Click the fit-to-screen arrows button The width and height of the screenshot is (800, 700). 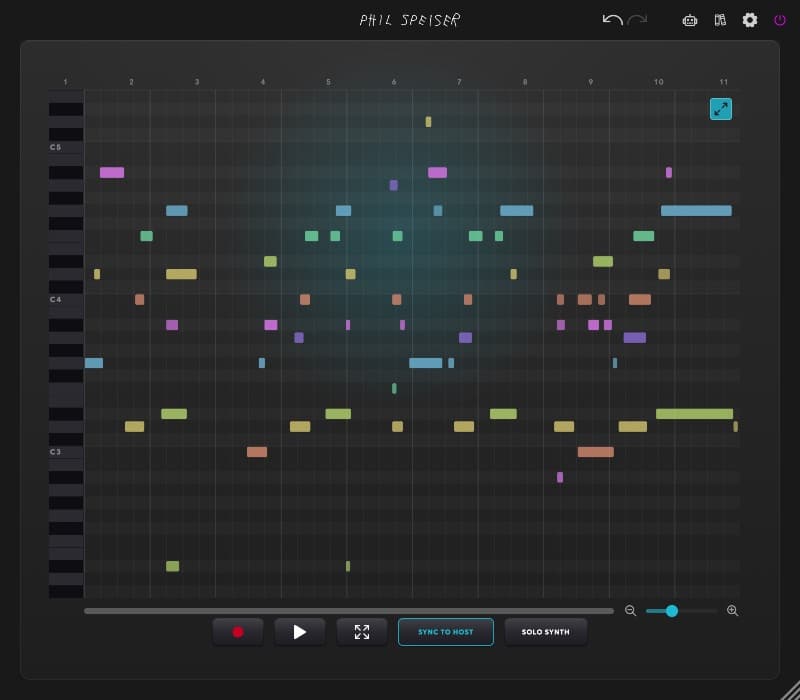(362, 632)
